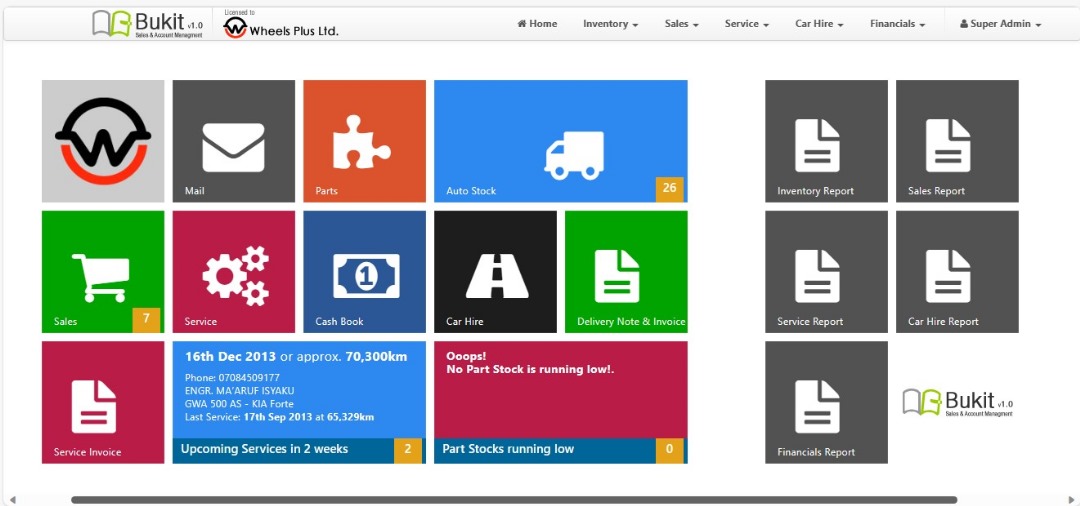Click the Parts puzzle piece tile
Screen dimensions: 1080x506
click(x=364, y=142)
